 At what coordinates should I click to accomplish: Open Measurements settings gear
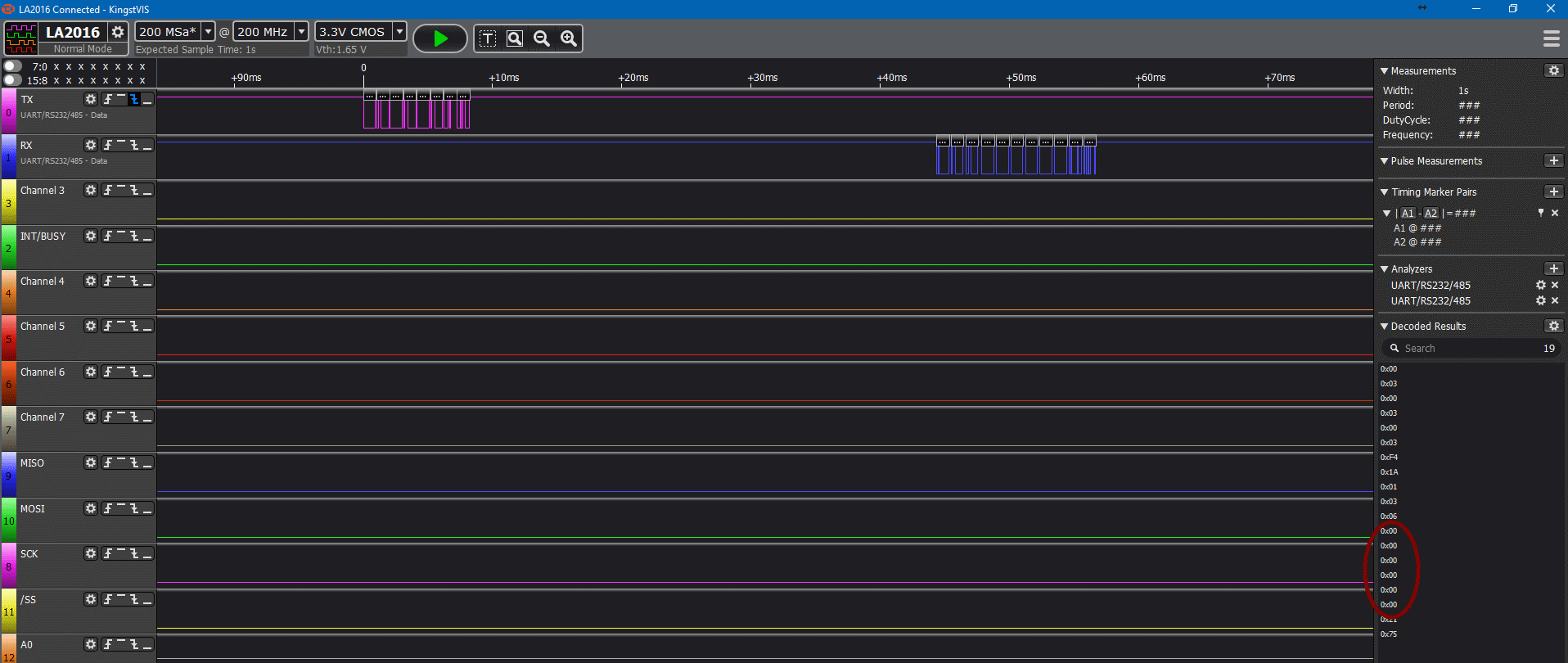(1554, 70)
